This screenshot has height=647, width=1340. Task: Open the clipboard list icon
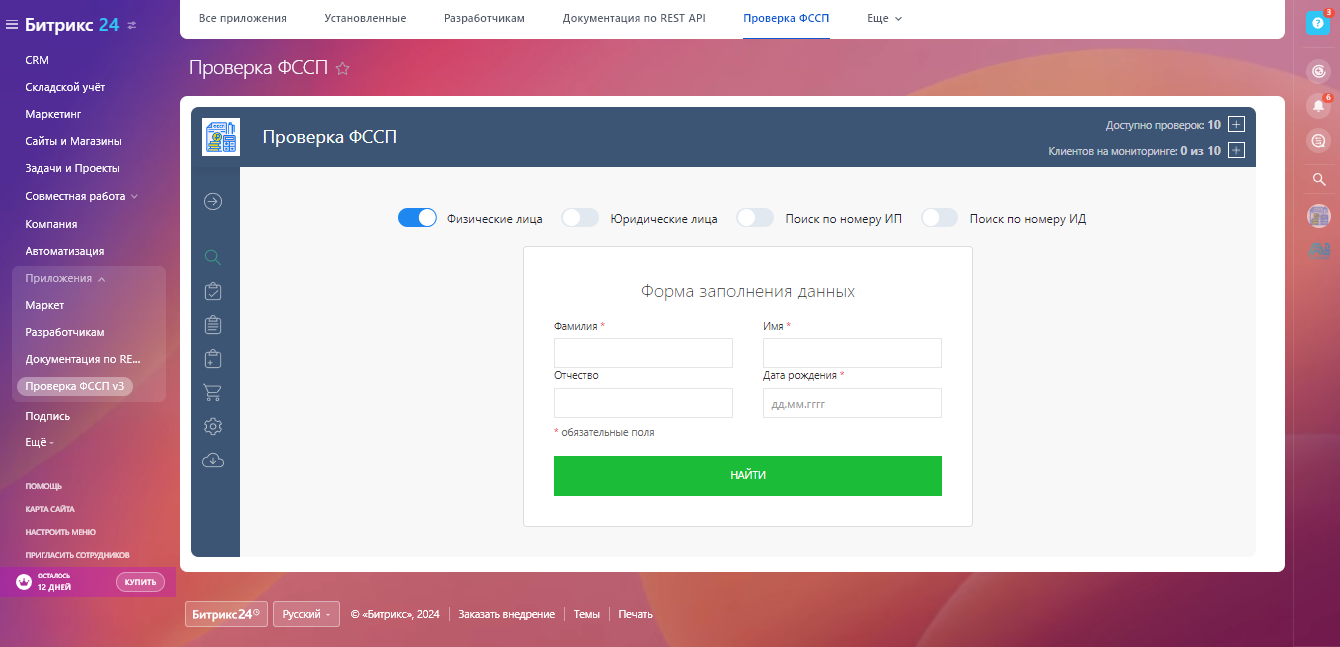click(212, 324)
